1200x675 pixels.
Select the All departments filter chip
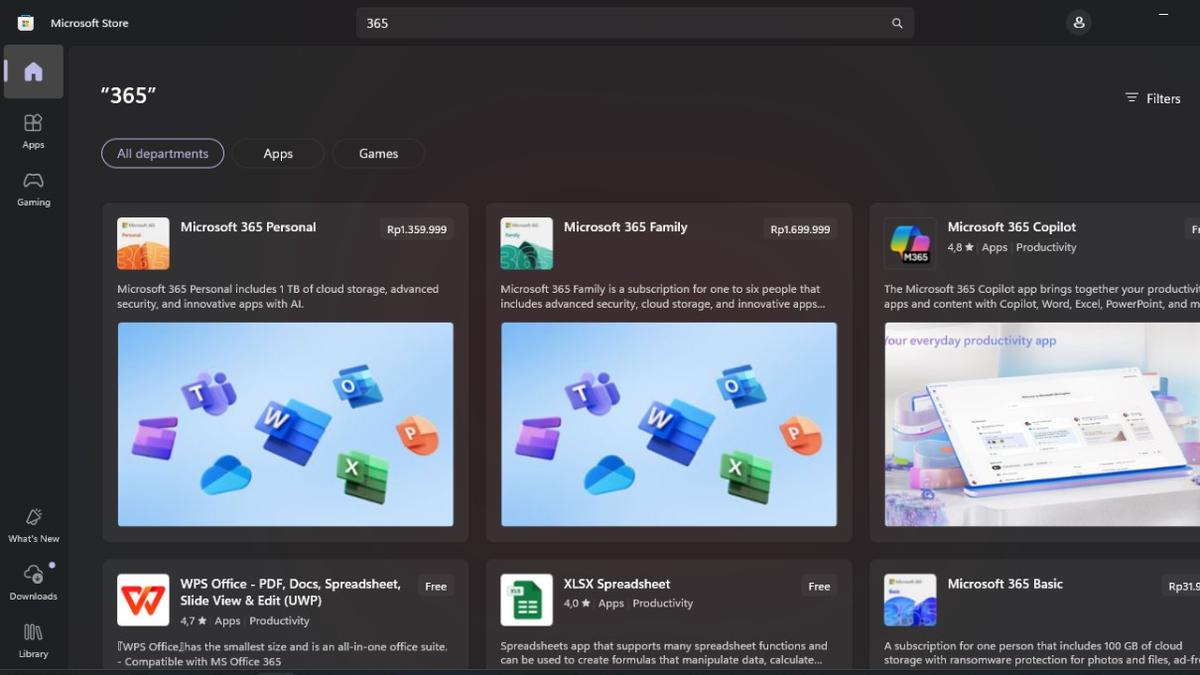click(162, 153)
